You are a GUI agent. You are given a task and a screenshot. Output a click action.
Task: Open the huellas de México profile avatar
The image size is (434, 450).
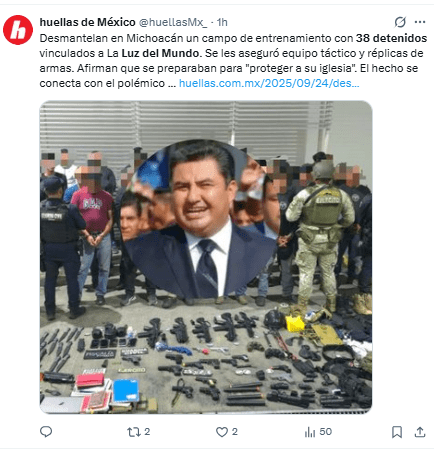coord(18,30)
